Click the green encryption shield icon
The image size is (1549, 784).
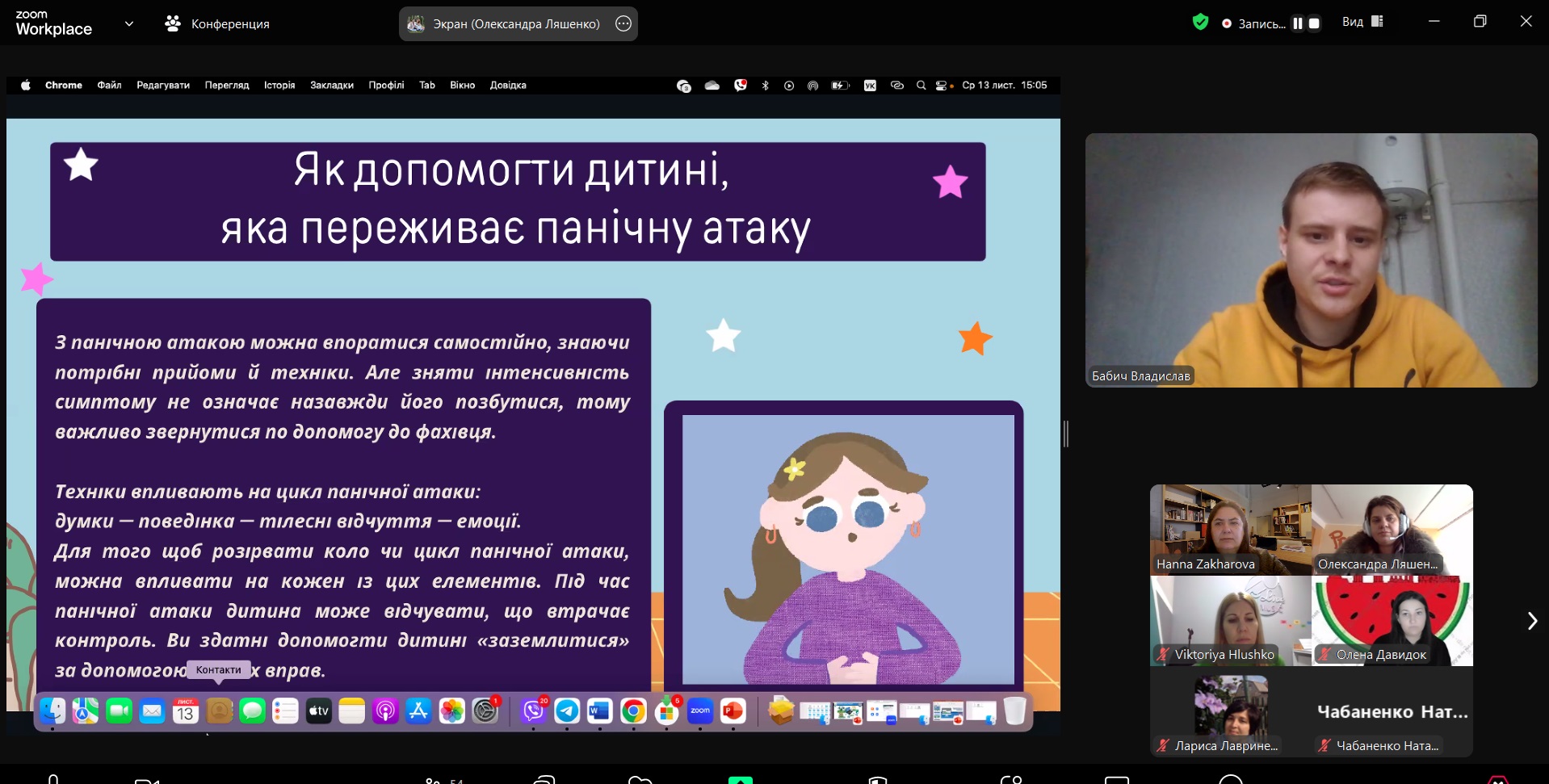[1200, 23]
